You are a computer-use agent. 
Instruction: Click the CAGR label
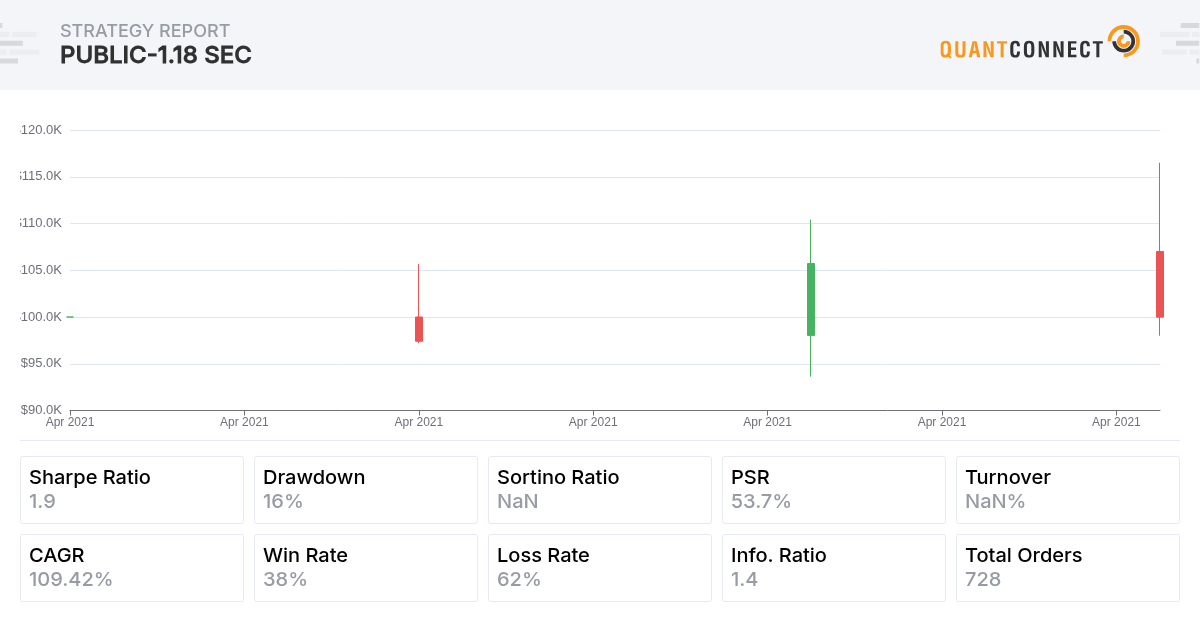click(x=56, y=556)
